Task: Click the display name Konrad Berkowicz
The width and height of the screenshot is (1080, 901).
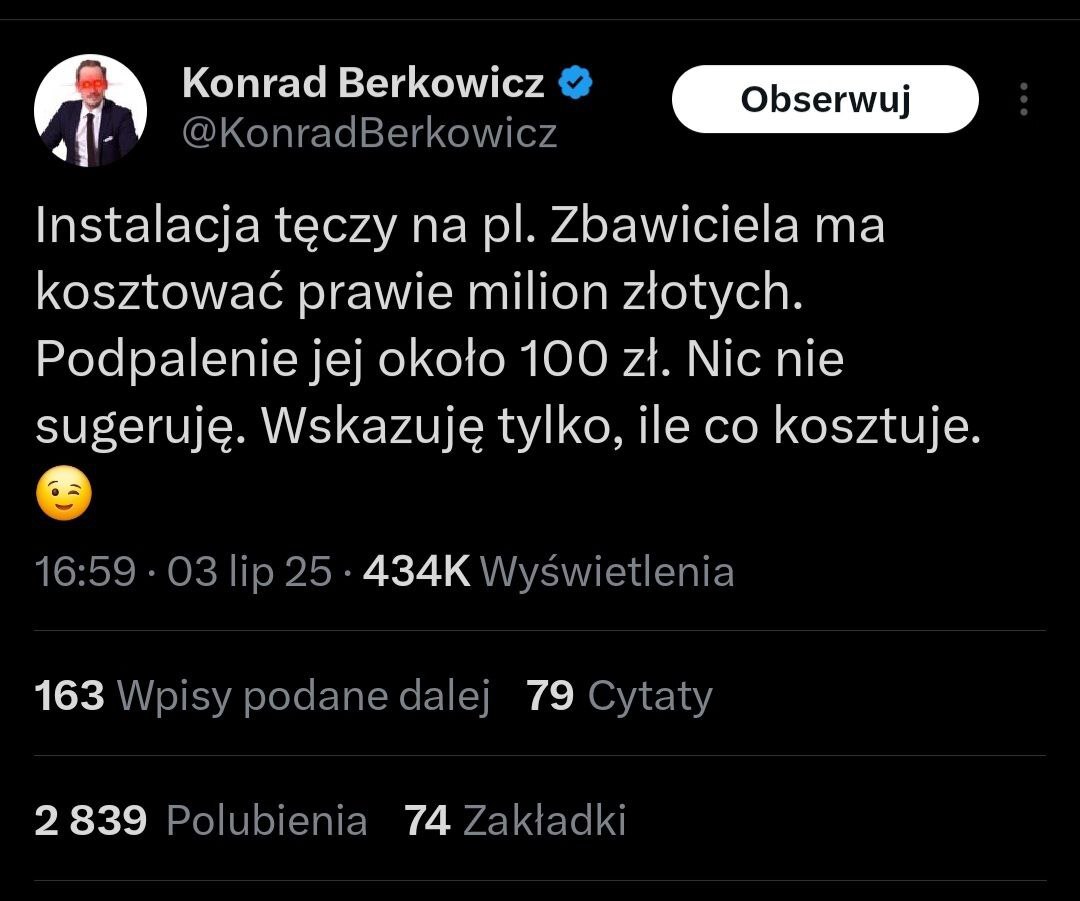Action: [363, 84]
